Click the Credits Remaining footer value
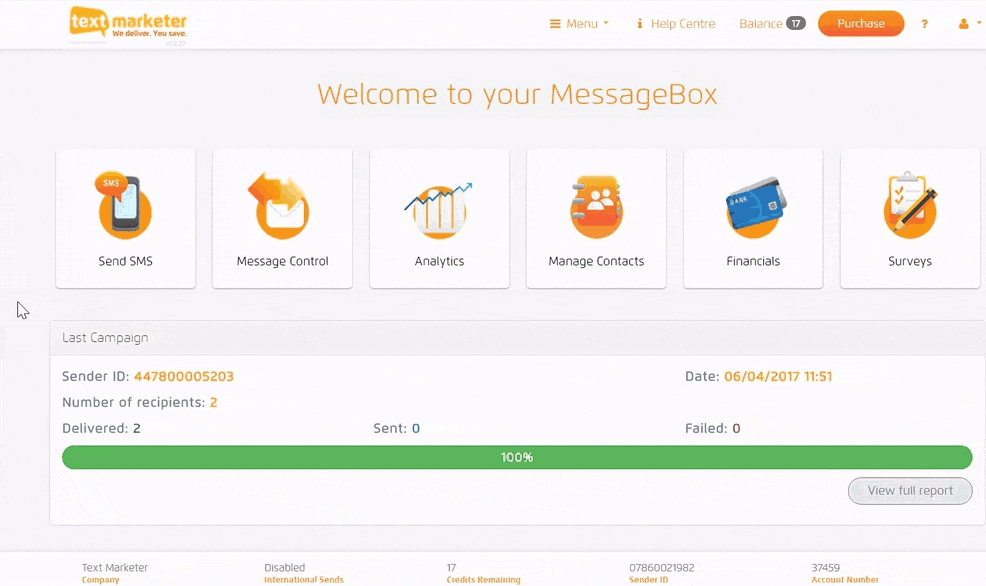The image size is (986, 586). click(452, 568)
